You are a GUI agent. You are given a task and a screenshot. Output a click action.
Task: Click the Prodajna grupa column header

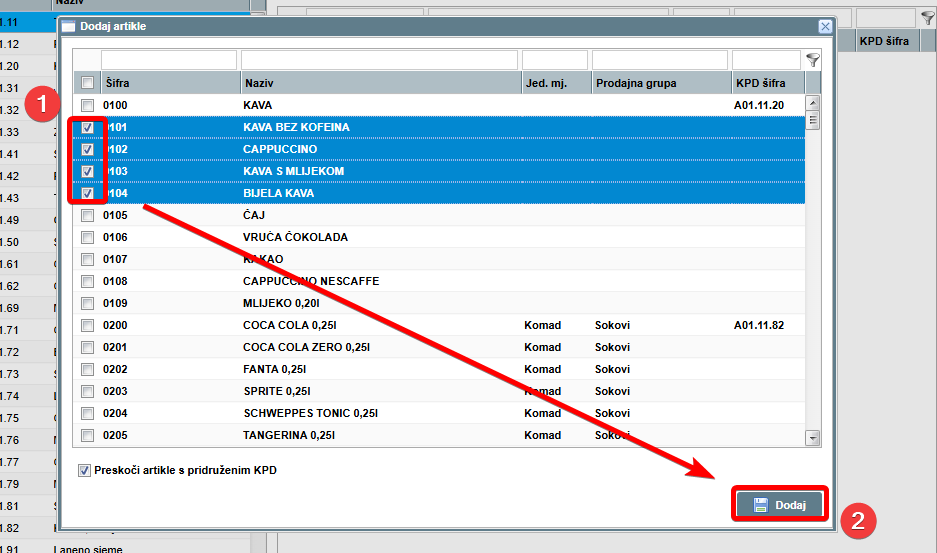click(660, 83)
